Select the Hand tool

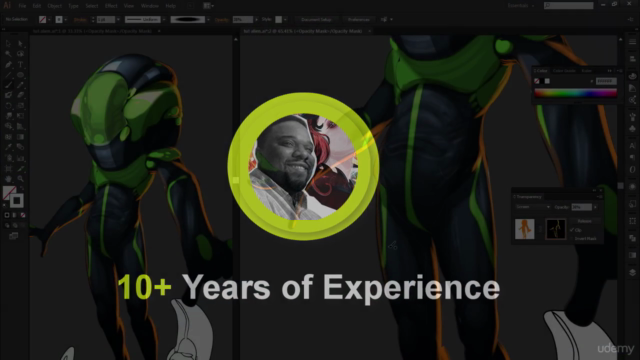8,179
